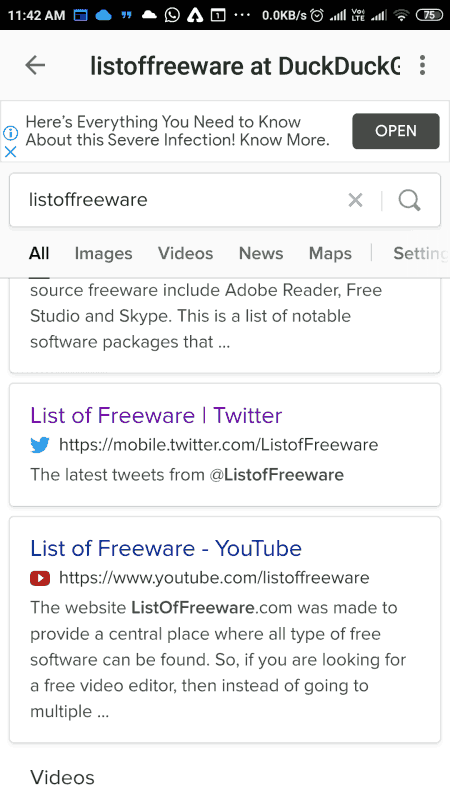This screenshot has width=450, height=800.
Task: Open the three-dot overflow menu
Action: point(422,65)
